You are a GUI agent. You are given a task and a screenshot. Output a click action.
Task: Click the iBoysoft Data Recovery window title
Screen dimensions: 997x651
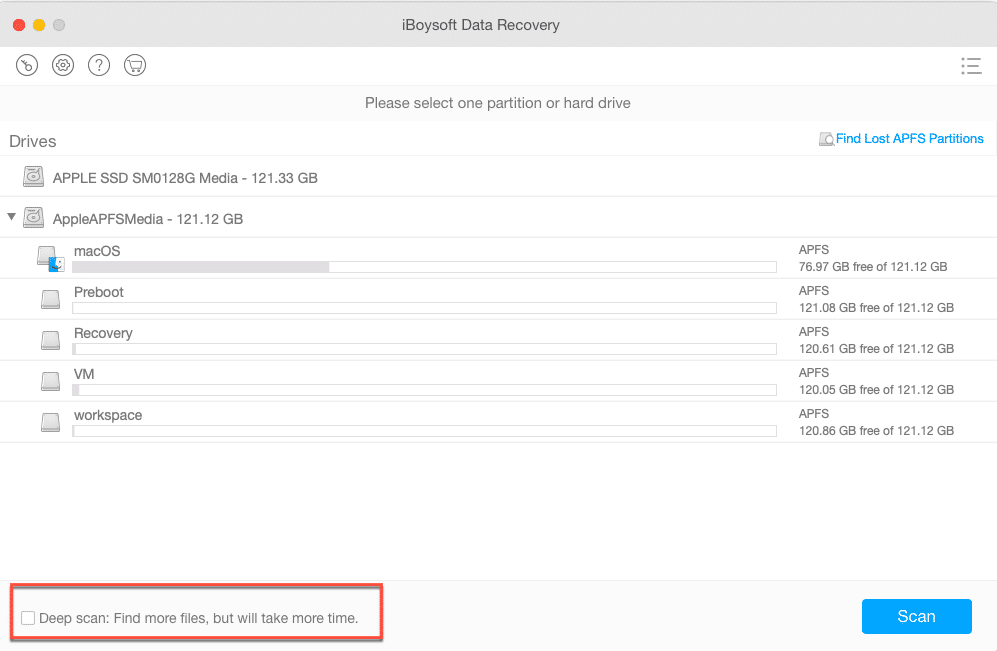(481, 25)
